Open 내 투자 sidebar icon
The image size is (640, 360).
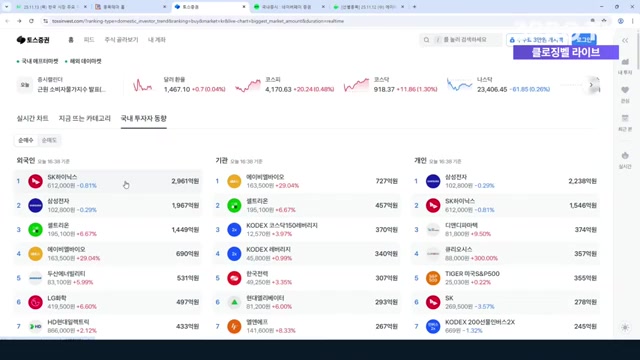coord(625,66)
